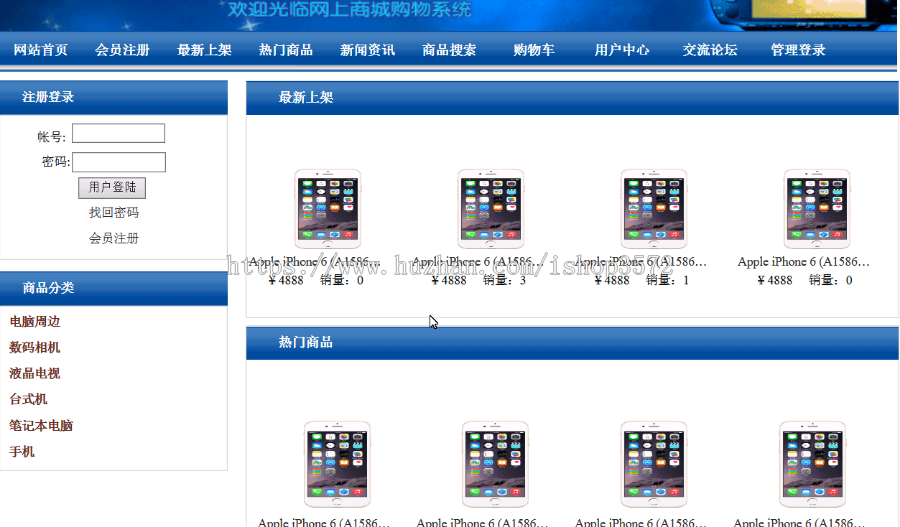Focus the 帐号 account input field
This screenshot has width=900, height=527.
click(x=118, y=133)
